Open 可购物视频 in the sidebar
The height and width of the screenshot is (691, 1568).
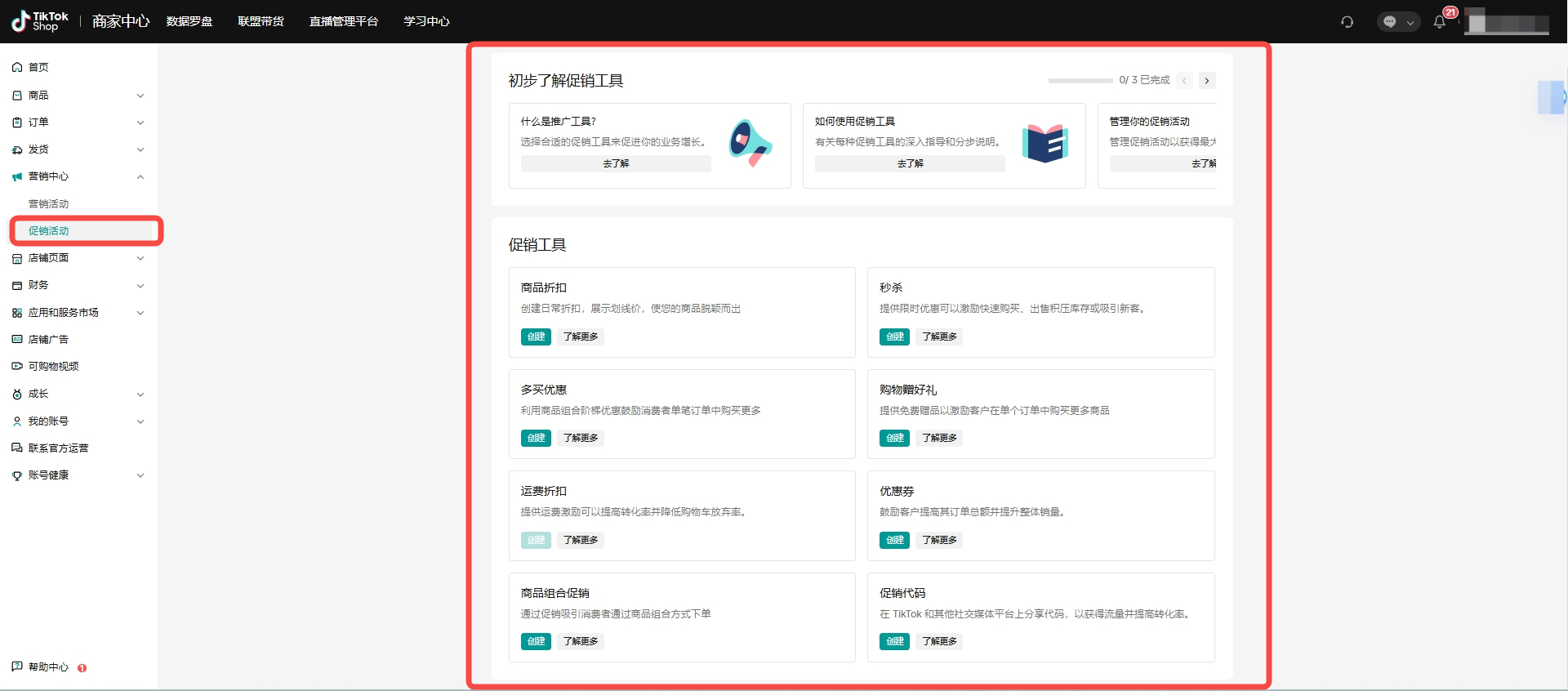coord(53,367)
